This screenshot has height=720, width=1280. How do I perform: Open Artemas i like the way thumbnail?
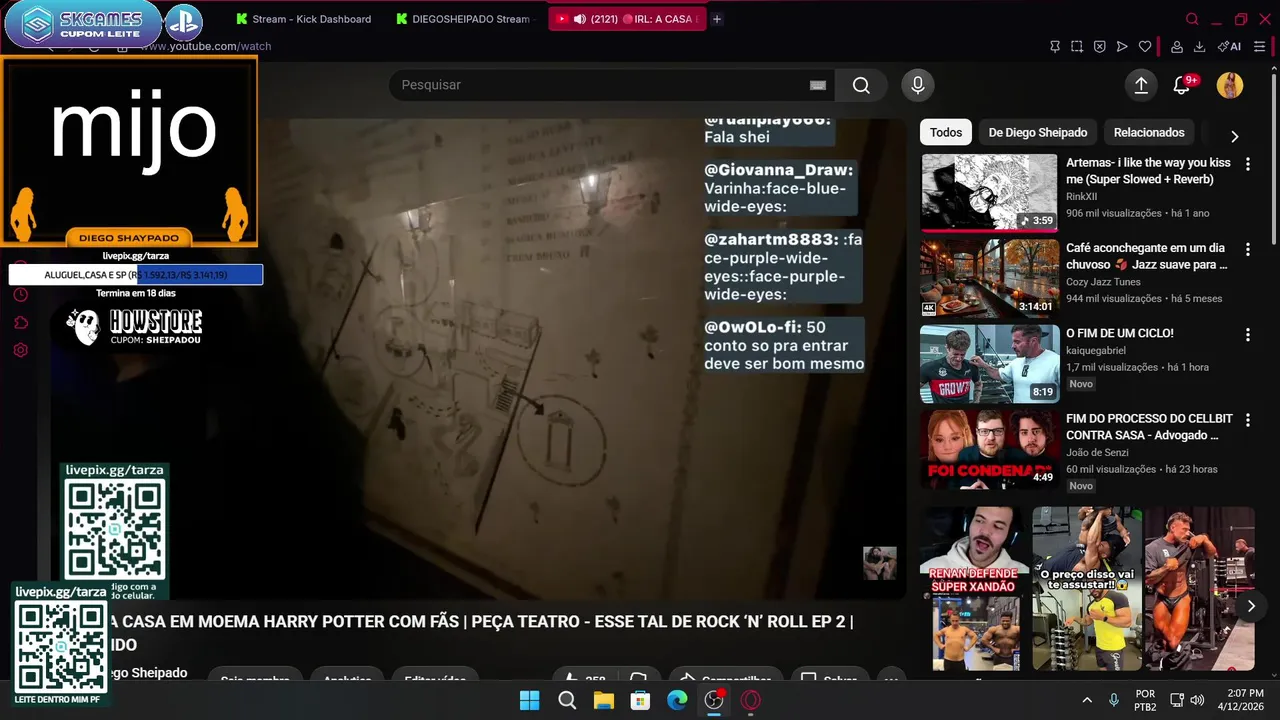(989, 192)
